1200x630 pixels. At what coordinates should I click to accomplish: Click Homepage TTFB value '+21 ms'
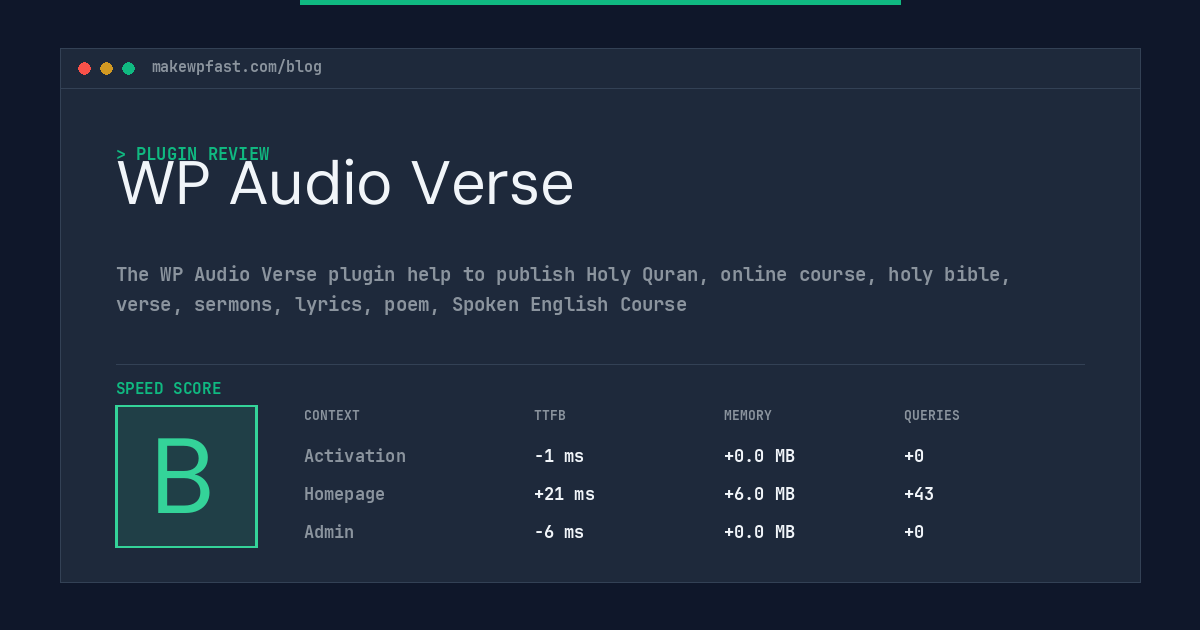[x=564, y=494]
